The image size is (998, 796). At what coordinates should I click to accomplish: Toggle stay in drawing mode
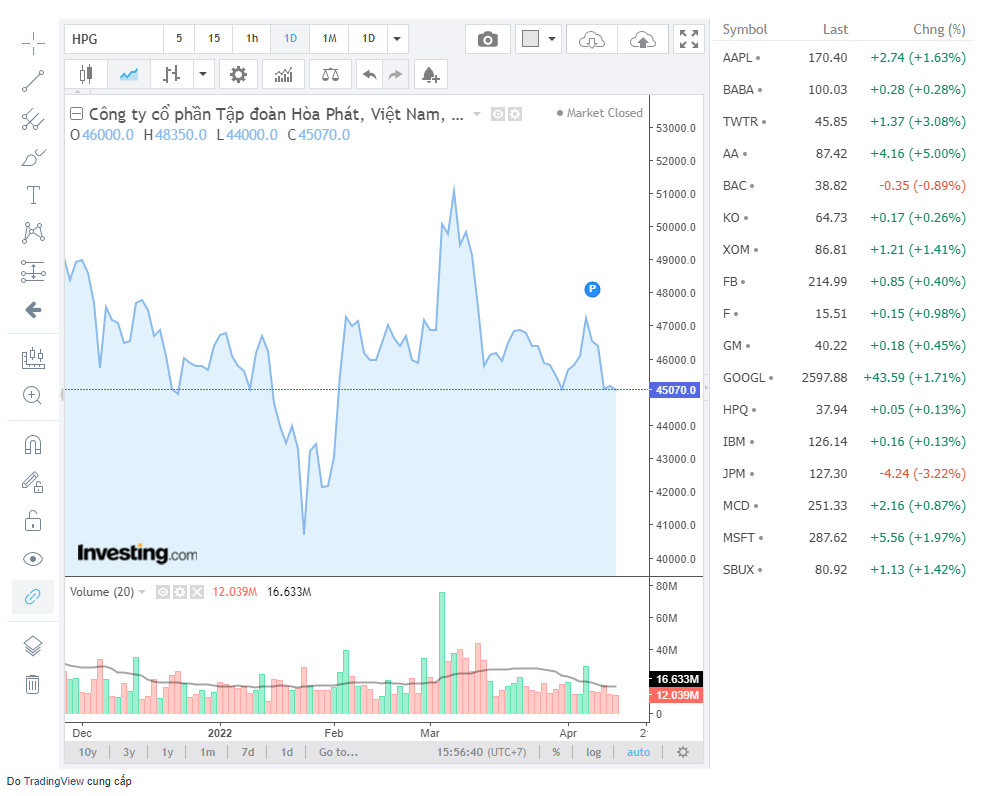tap(33, 482)
